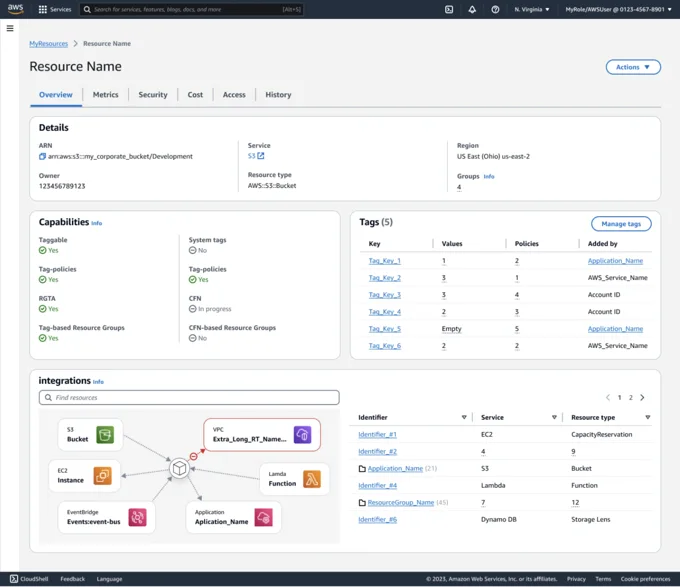Switch to the Access tab
The height and width of the screenshot is (587, 680).
[x=234, y=95]
